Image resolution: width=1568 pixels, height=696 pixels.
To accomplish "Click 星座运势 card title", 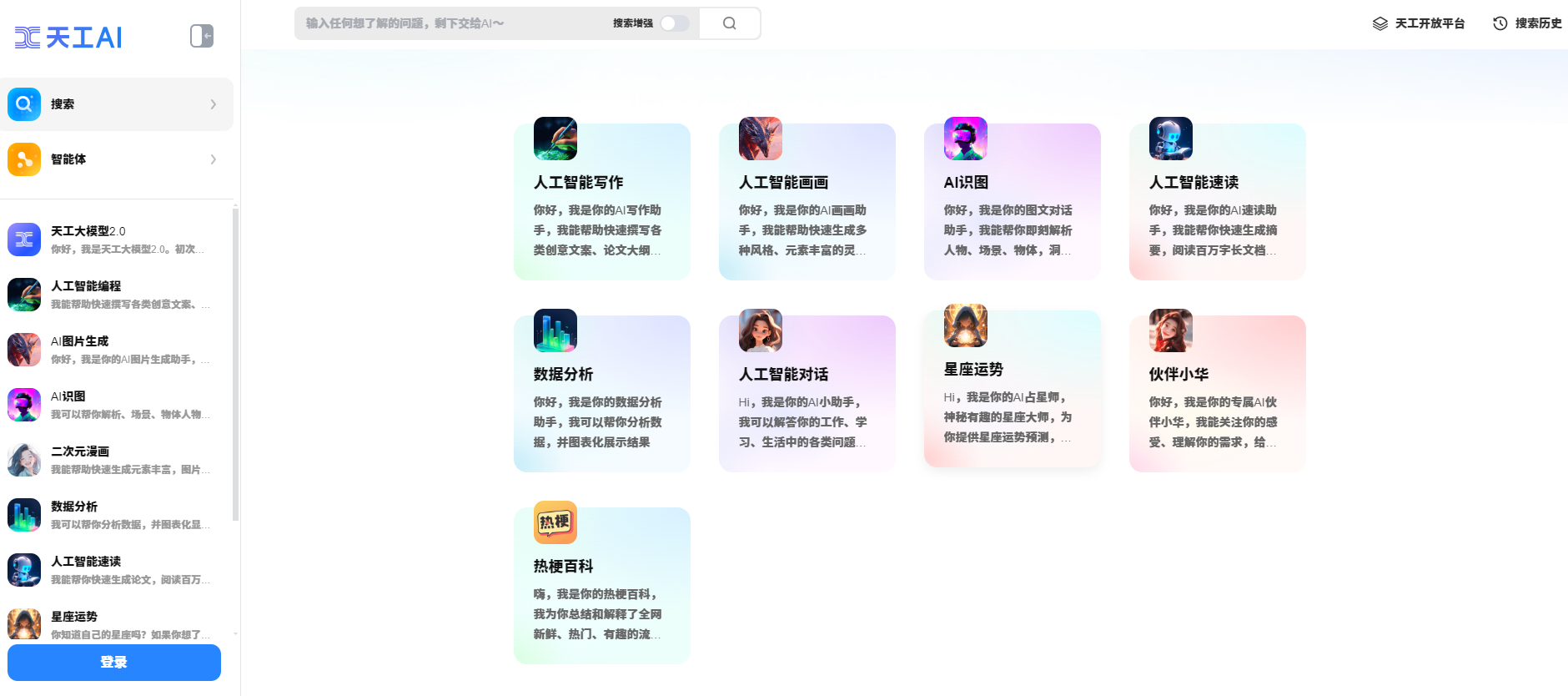I will (x=974, y=369).
